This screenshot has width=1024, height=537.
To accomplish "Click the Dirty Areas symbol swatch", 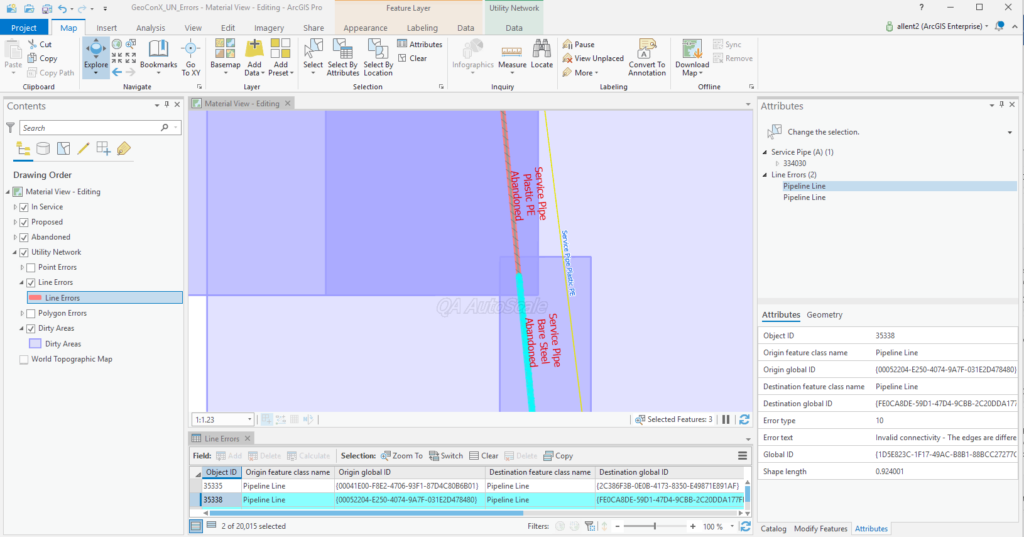I will click(35, 344).
